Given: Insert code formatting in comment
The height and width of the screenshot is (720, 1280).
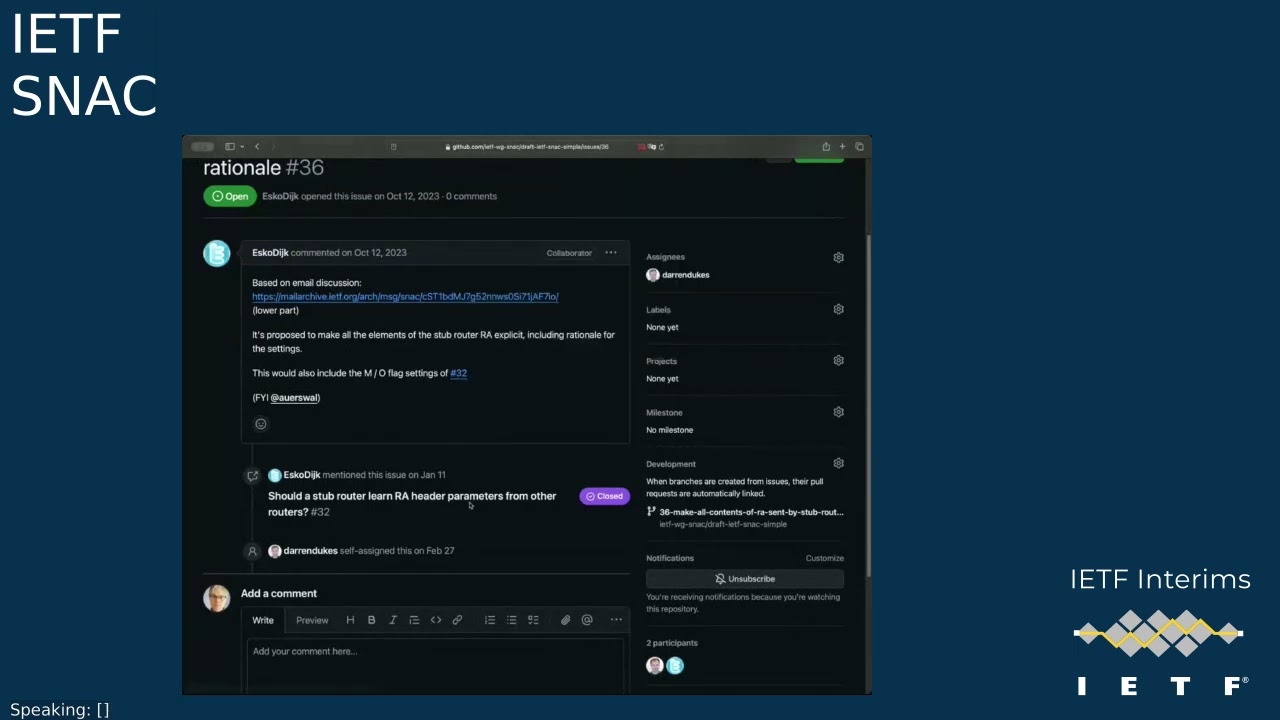Looking at the screenshot, I should 436,620.
